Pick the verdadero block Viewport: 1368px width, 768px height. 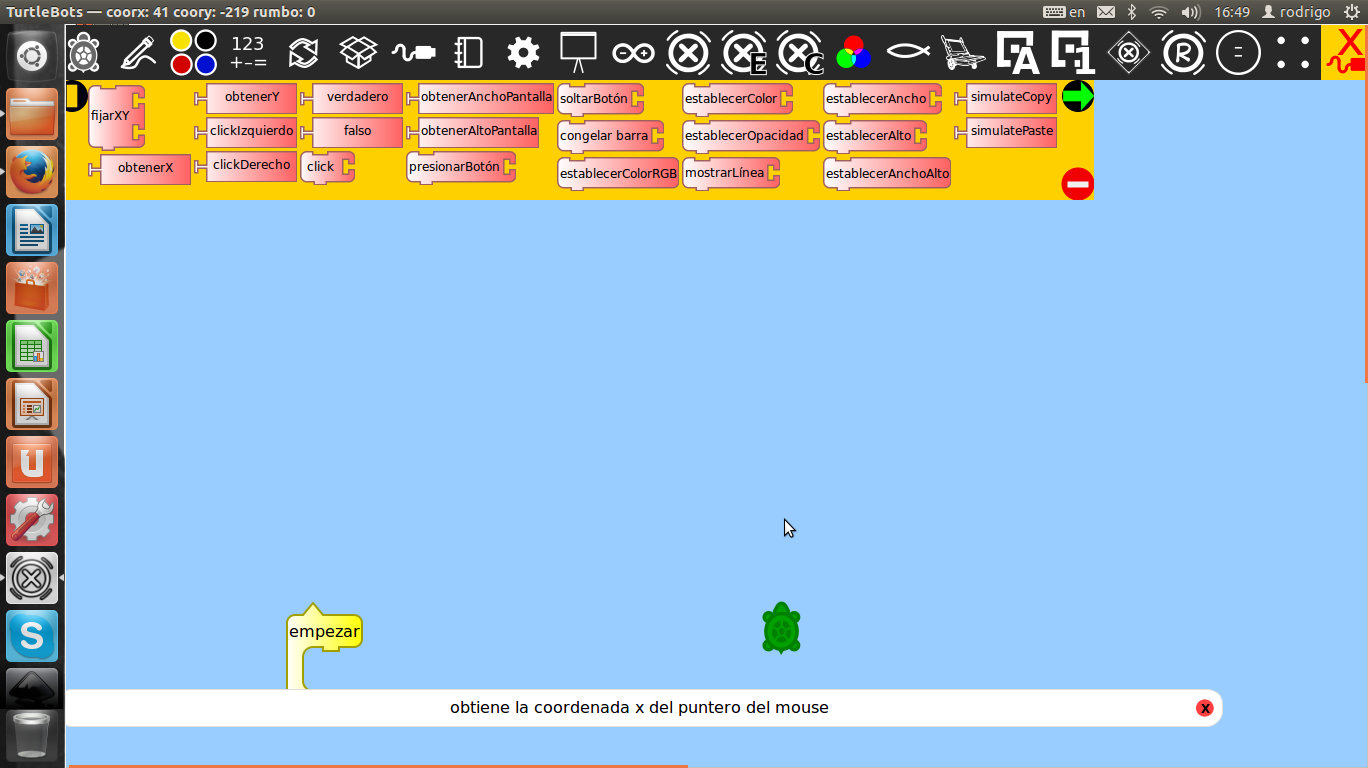tap(352, 98)
